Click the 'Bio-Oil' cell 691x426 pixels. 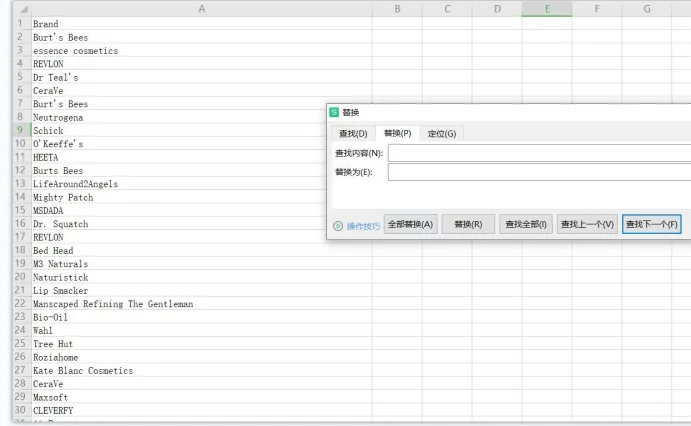tap(202, 317)
